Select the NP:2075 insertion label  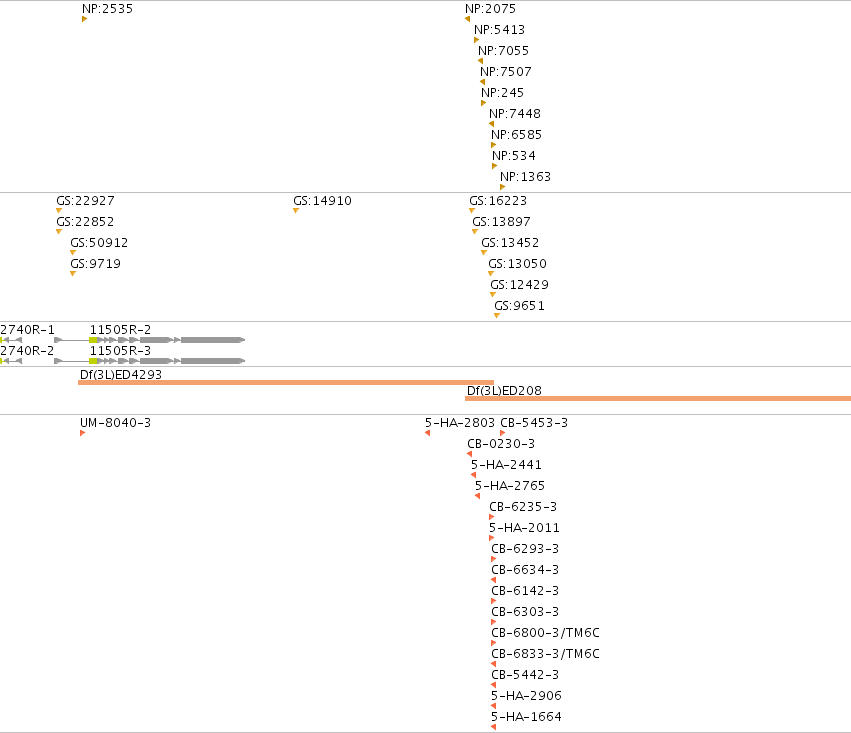click(x=491, y=9)
